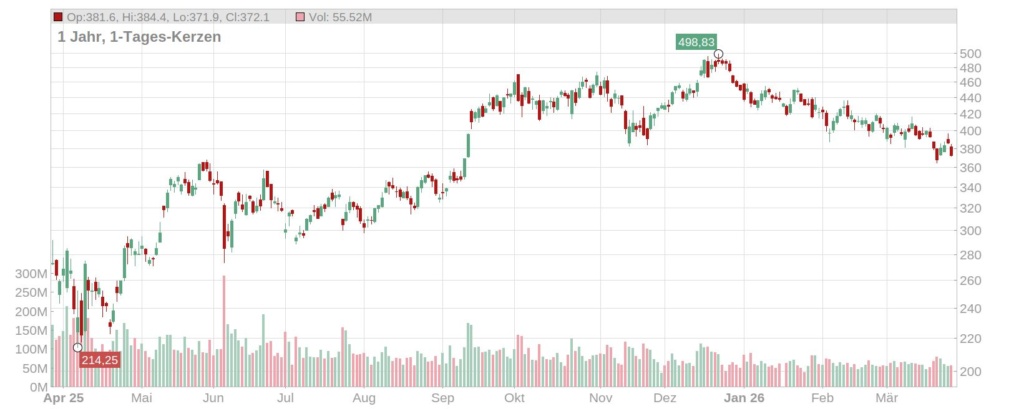Screen dimensions: 1024x409
Task: Select the Apr 25 date axis label
Action: pos(62,398)
